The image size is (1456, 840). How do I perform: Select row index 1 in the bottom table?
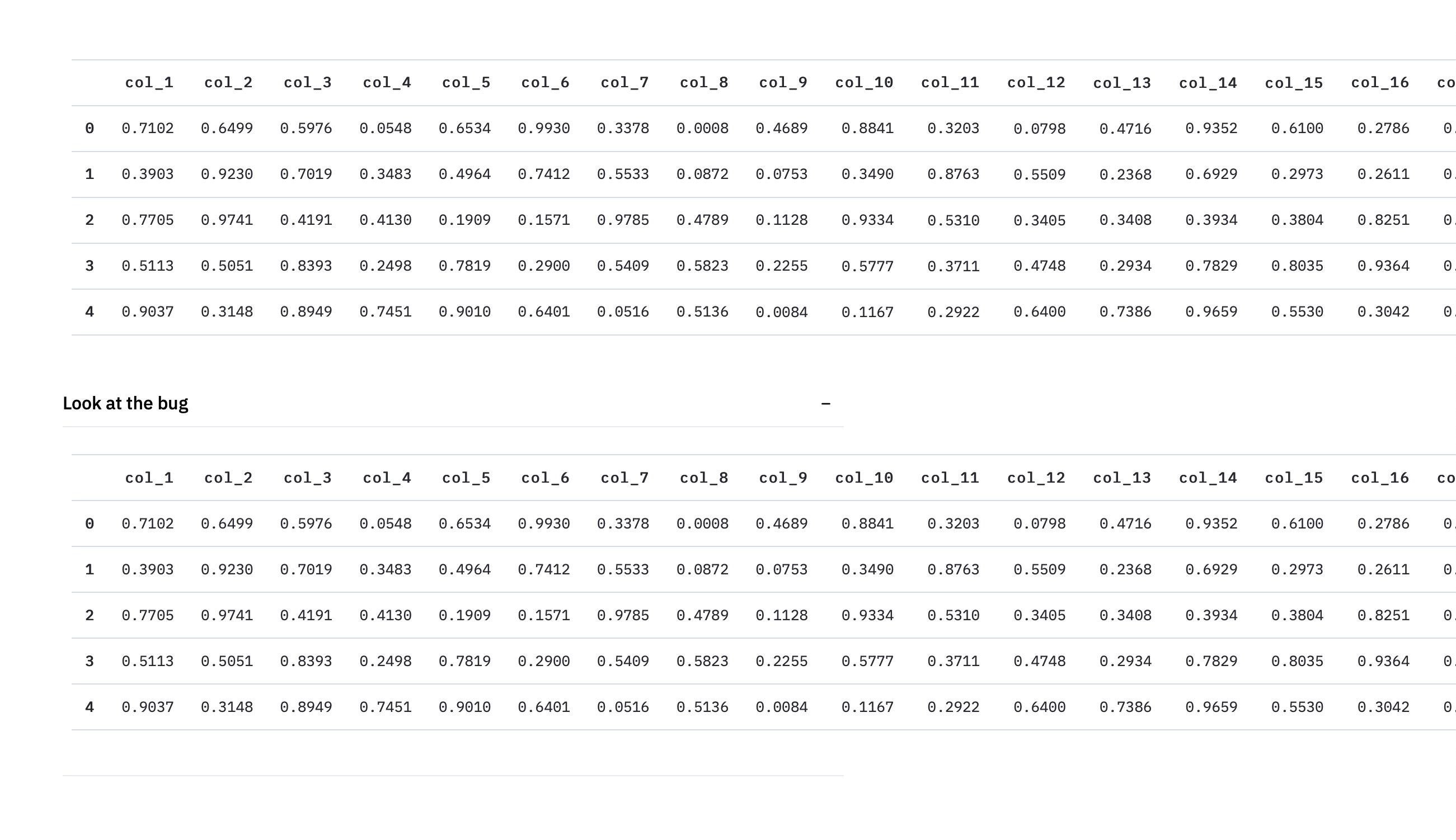pos(89,569)
